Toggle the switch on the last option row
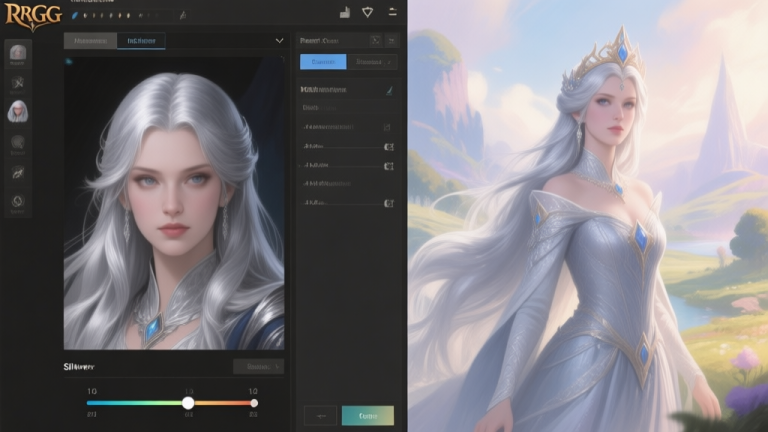 pyautogui.click(x=388, y=203)
